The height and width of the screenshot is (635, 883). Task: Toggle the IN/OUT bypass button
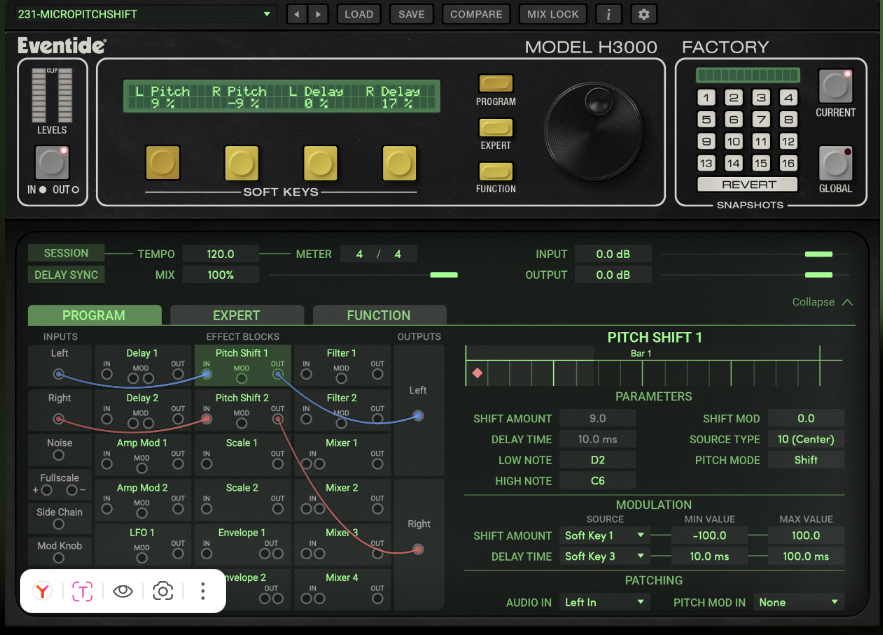click(x=52, y=163)
